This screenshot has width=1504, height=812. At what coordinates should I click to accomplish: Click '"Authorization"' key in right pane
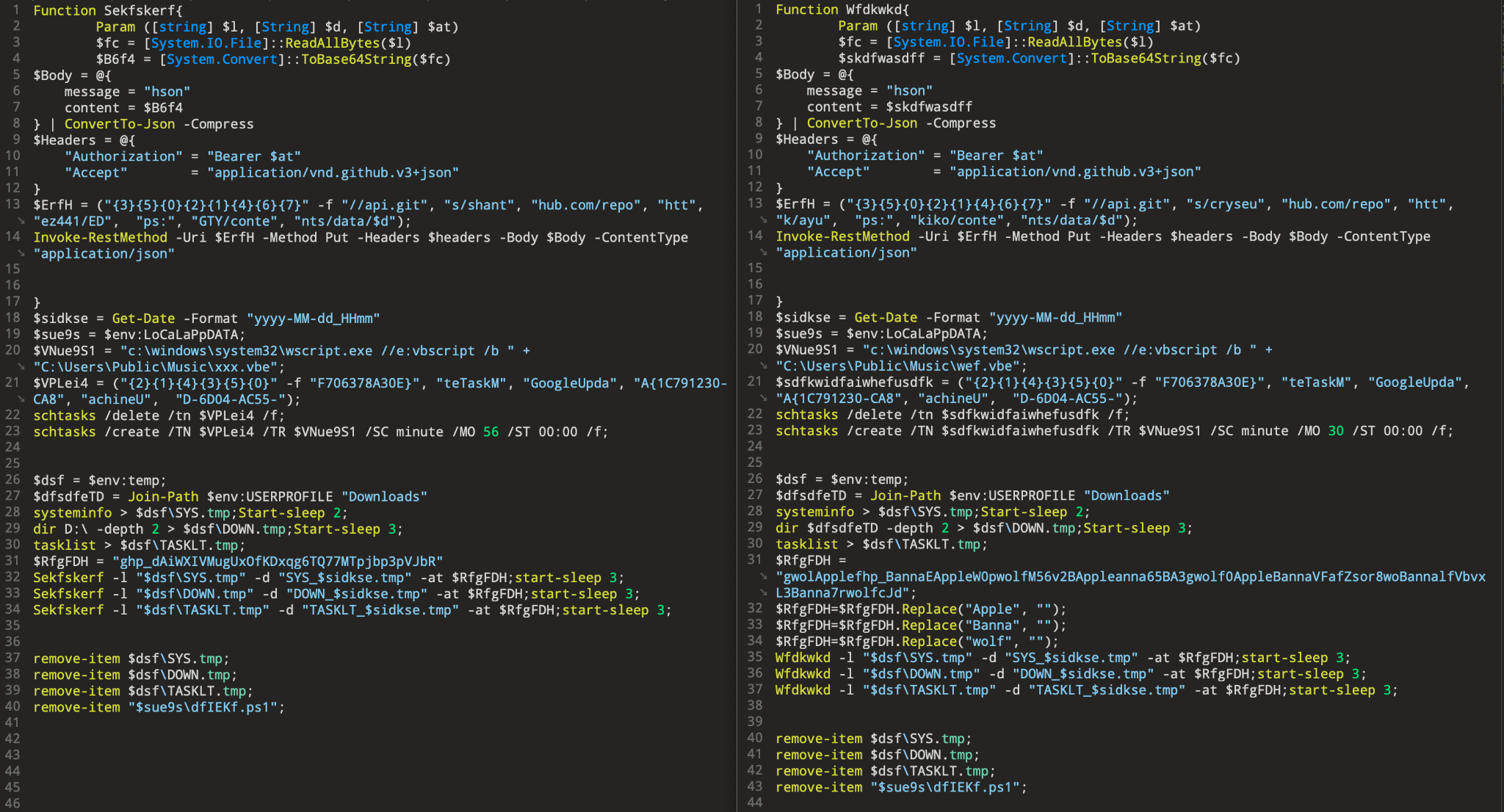click(866, 156)
